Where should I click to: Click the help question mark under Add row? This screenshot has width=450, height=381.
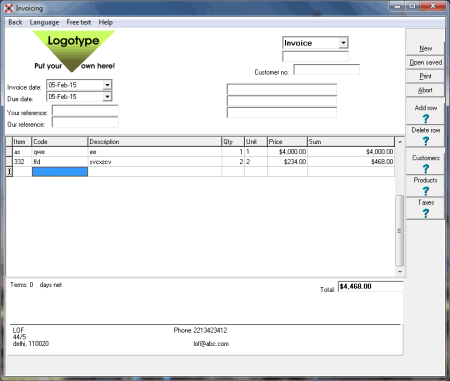pos(426,118)
